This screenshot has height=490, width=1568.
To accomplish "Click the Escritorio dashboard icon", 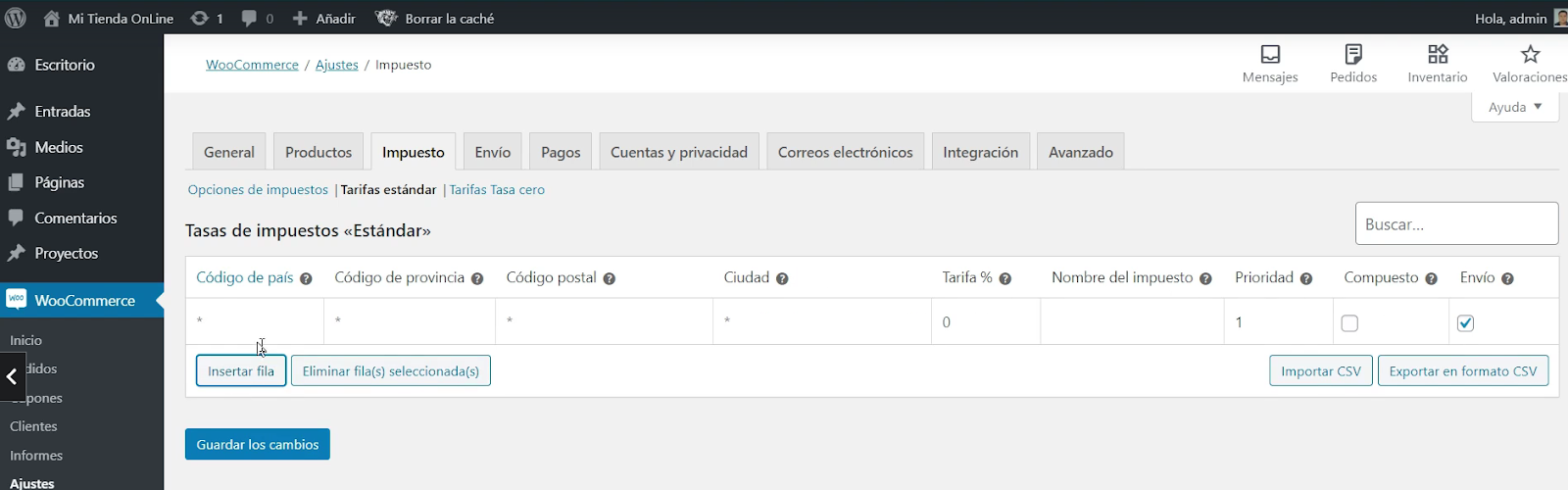I will (x=16, y=65).
